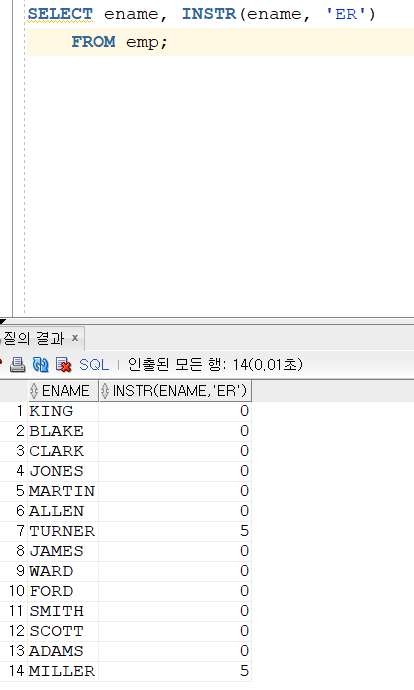Screen dimensions: 414x690
Task: Click the INSTR function name in the editor
Action: (209, 14)
